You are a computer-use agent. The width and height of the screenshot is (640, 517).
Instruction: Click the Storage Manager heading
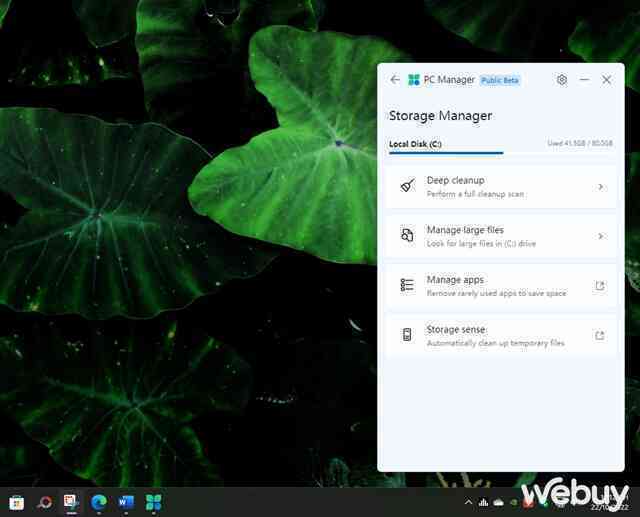coord(440,116)
